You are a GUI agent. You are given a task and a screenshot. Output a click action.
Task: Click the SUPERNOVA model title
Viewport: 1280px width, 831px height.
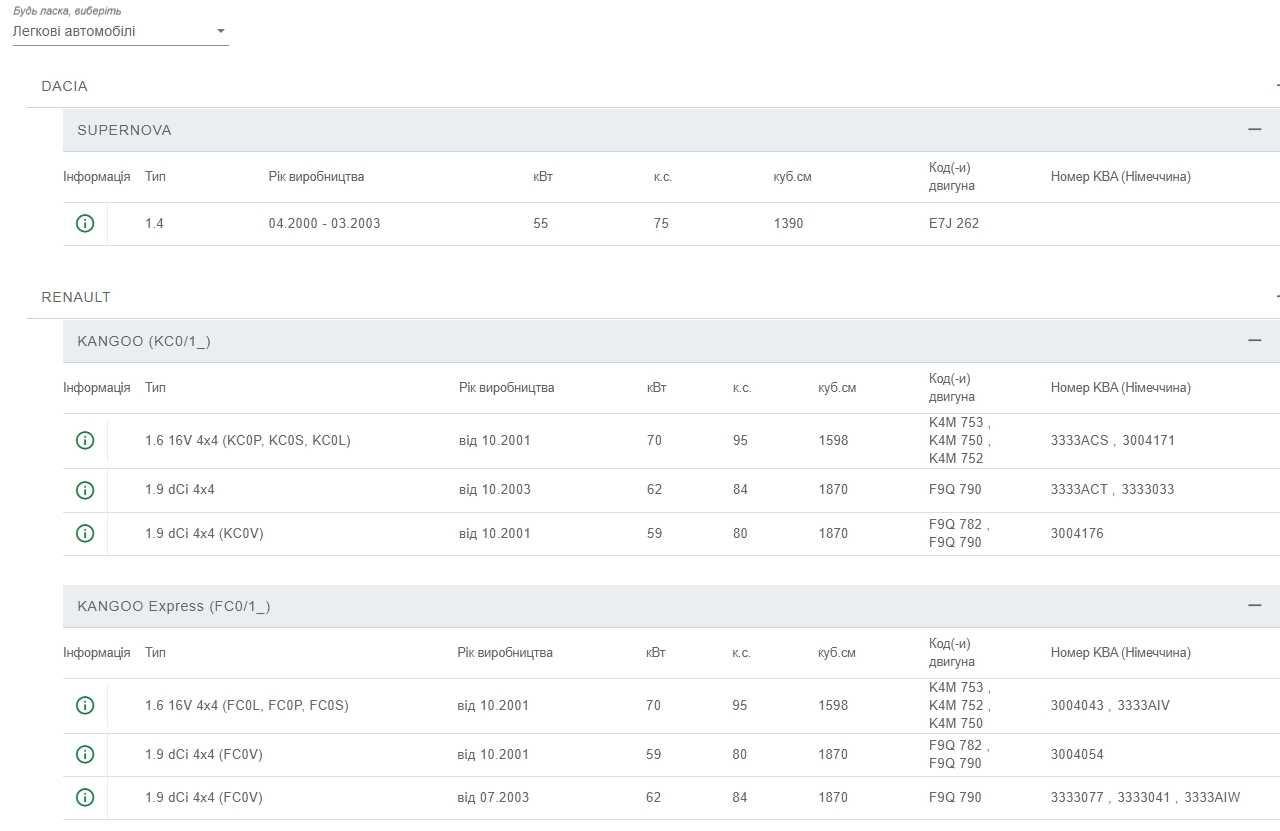[x=124, y=130]
